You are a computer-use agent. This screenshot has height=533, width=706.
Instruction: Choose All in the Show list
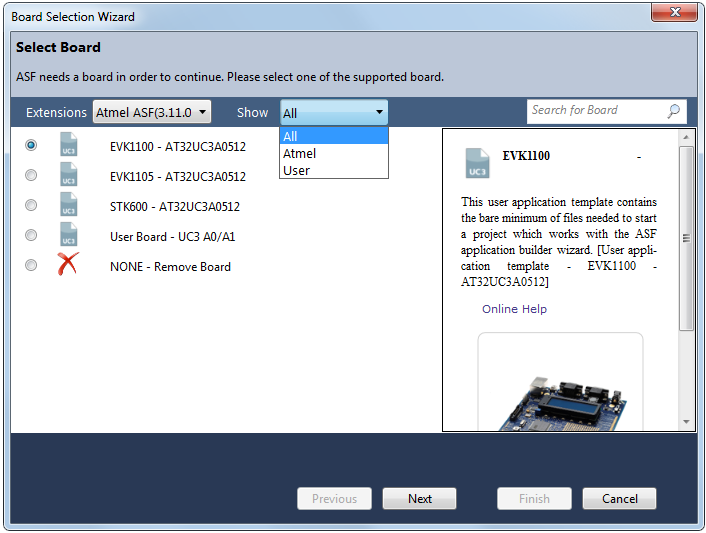334,136
